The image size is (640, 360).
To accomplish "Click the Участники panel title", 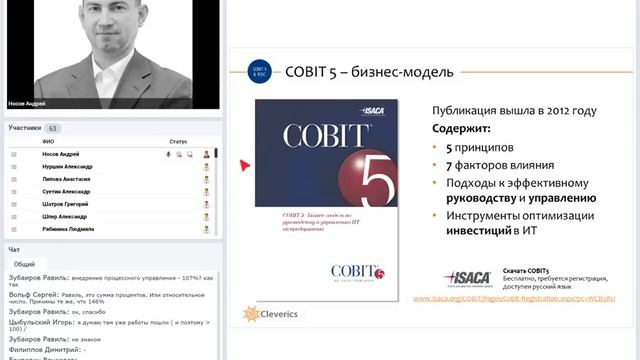I will pyautogui.click(x=25, y=128).
